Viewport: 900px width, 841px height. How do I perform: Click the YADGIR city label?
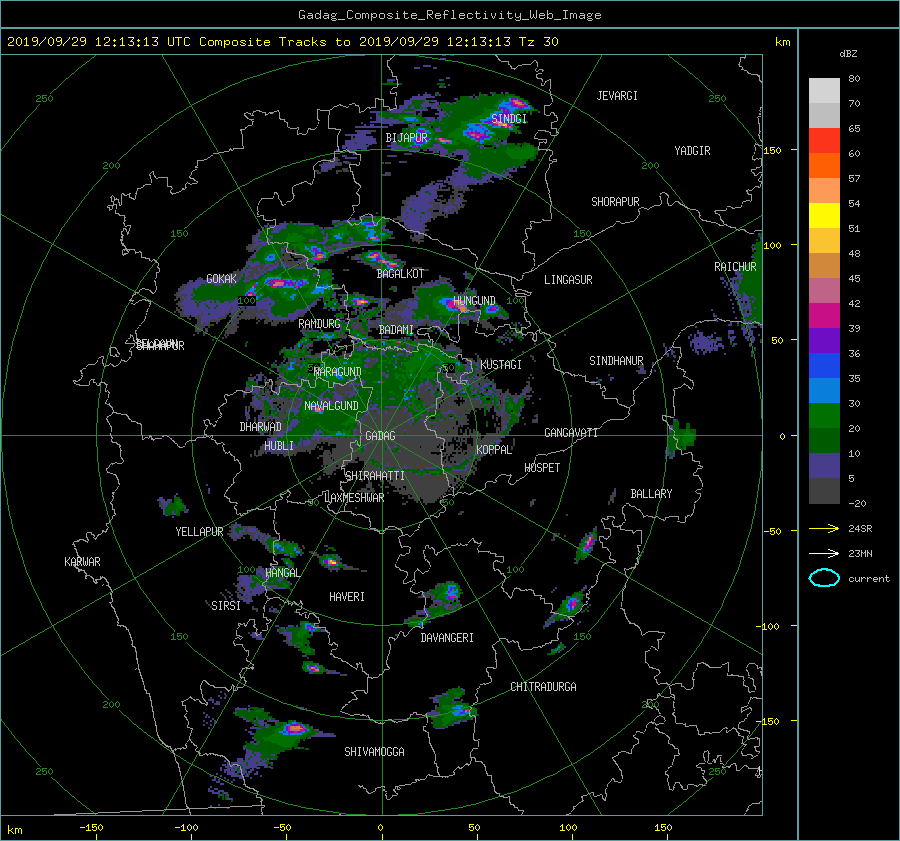click(692, 151)
